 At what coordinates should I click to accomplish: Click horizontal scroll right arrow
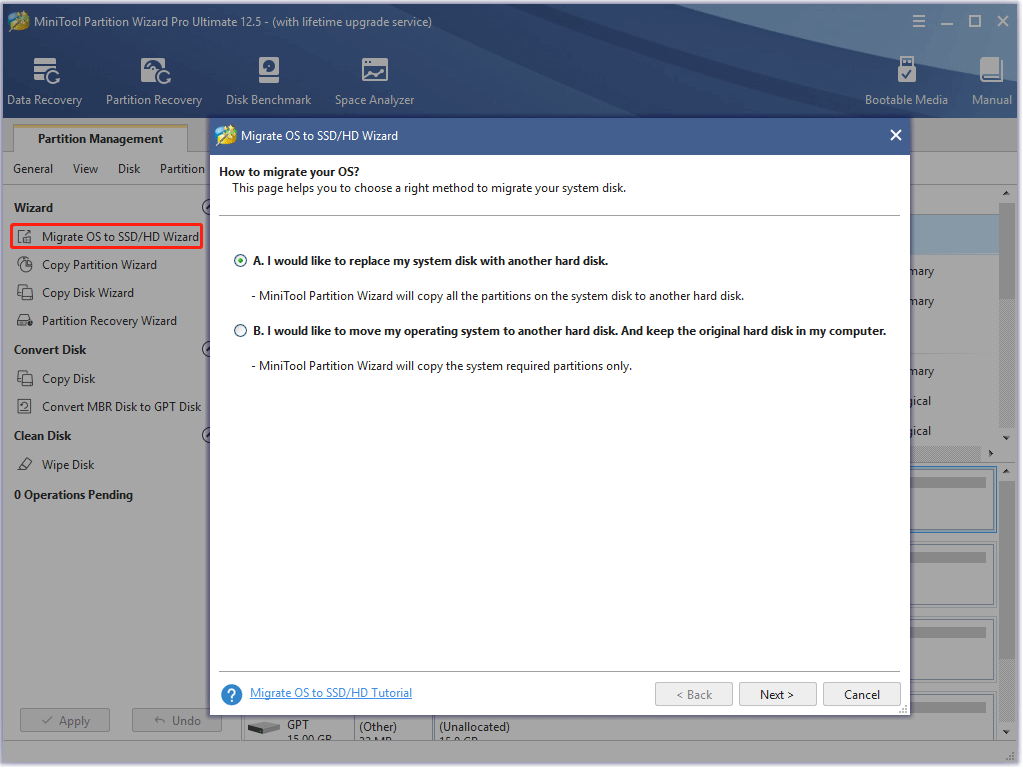pos(991,453)
